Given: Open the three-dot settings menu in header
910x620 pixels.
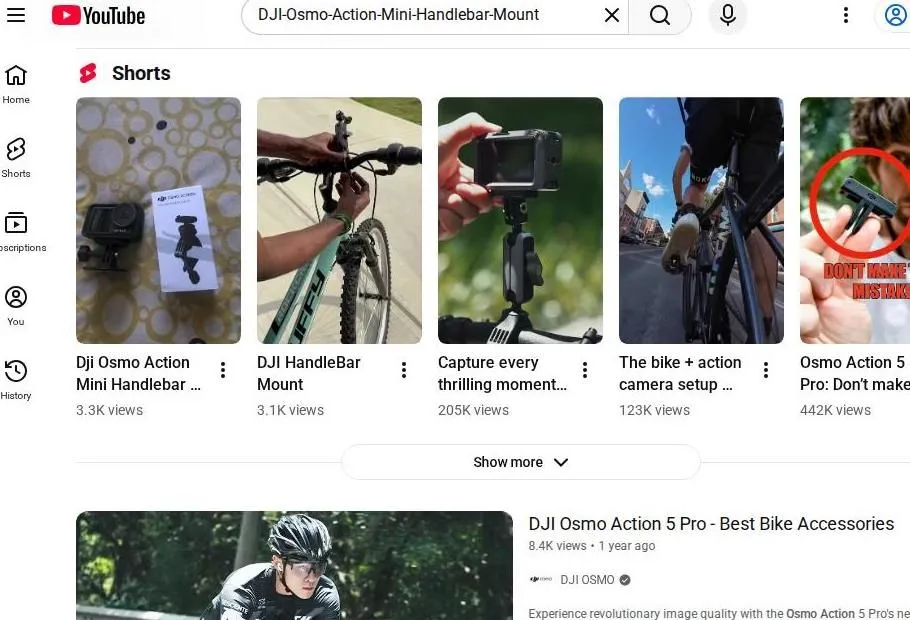Looking at the screenshot, I should click(x=846, y=15).
